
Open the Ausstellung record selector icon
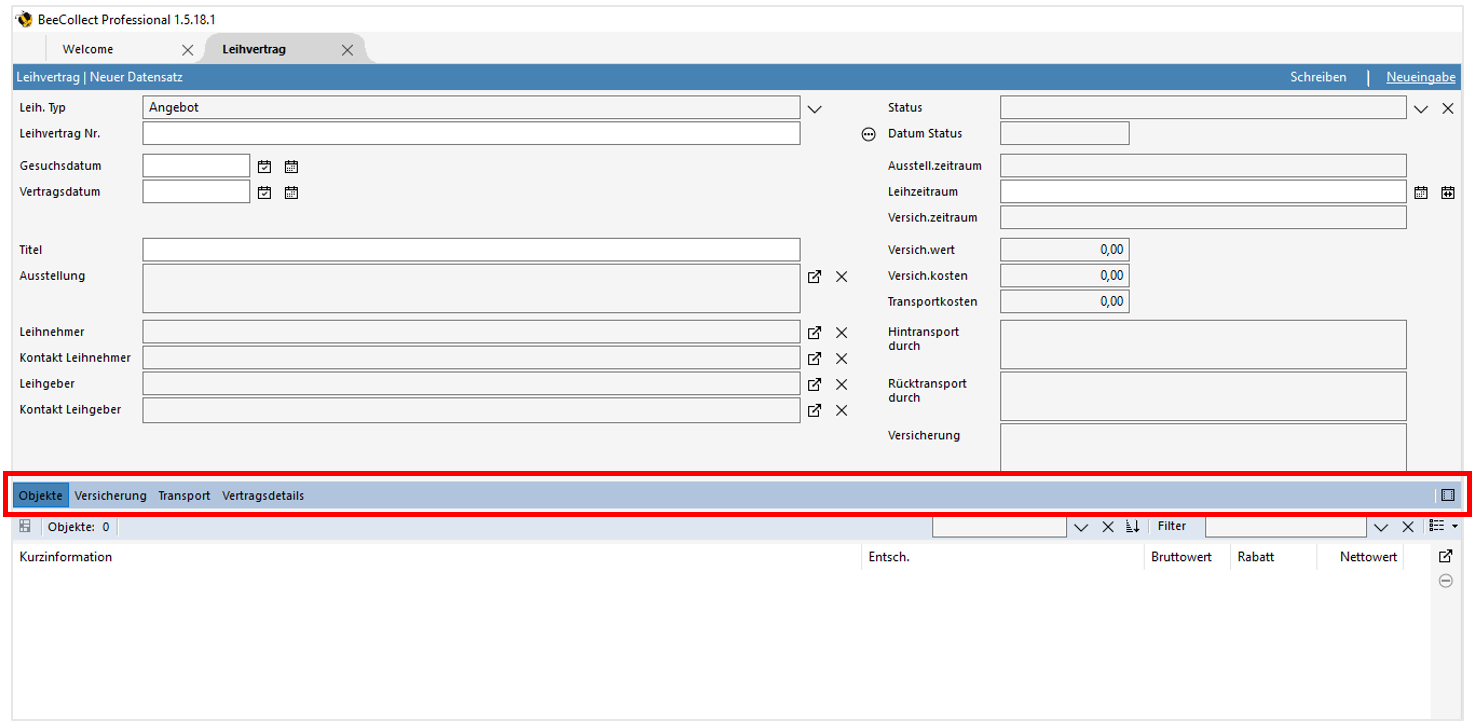tap(814, 277)
